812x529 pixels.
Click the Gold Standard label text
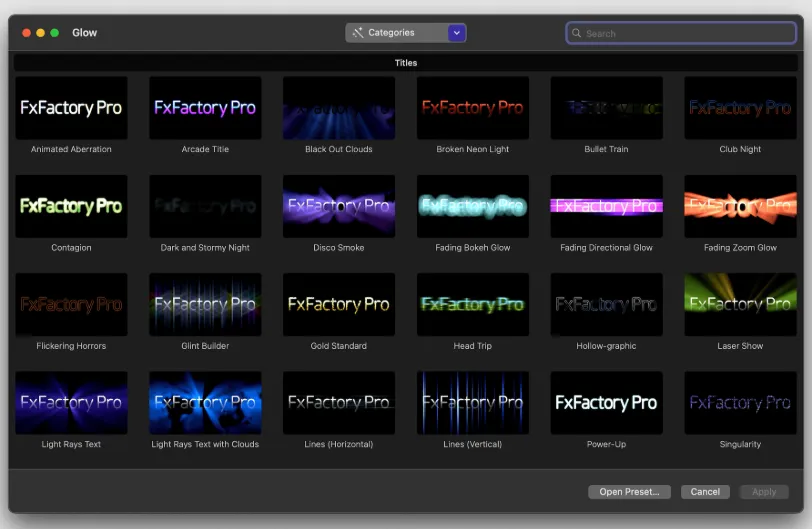point(339,346)
